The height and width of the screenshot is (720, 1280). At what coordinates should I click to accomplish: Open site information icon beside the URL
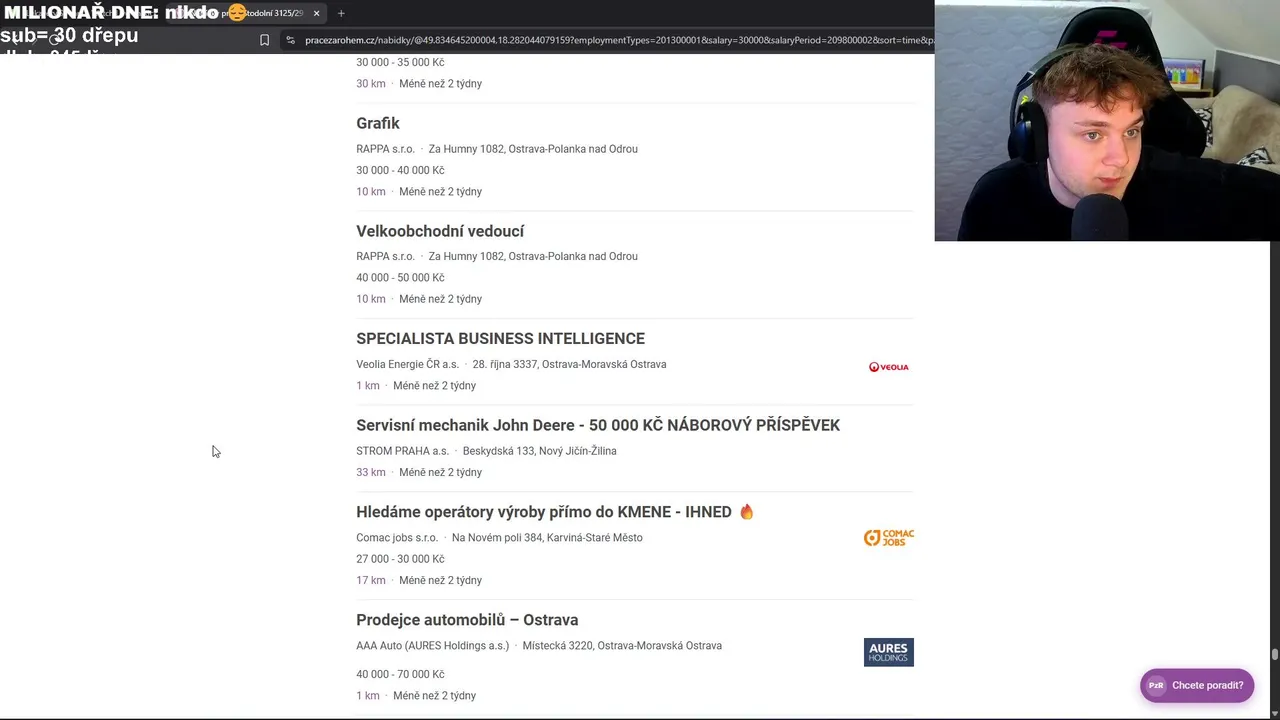290,40
